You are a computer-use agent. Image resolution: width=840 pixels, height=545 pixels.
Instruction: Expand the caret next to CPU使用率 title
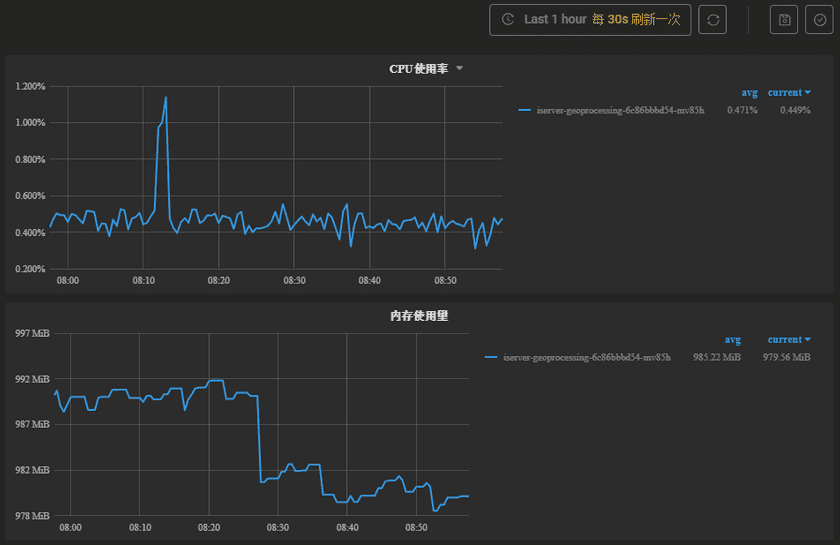click(460, 68)
